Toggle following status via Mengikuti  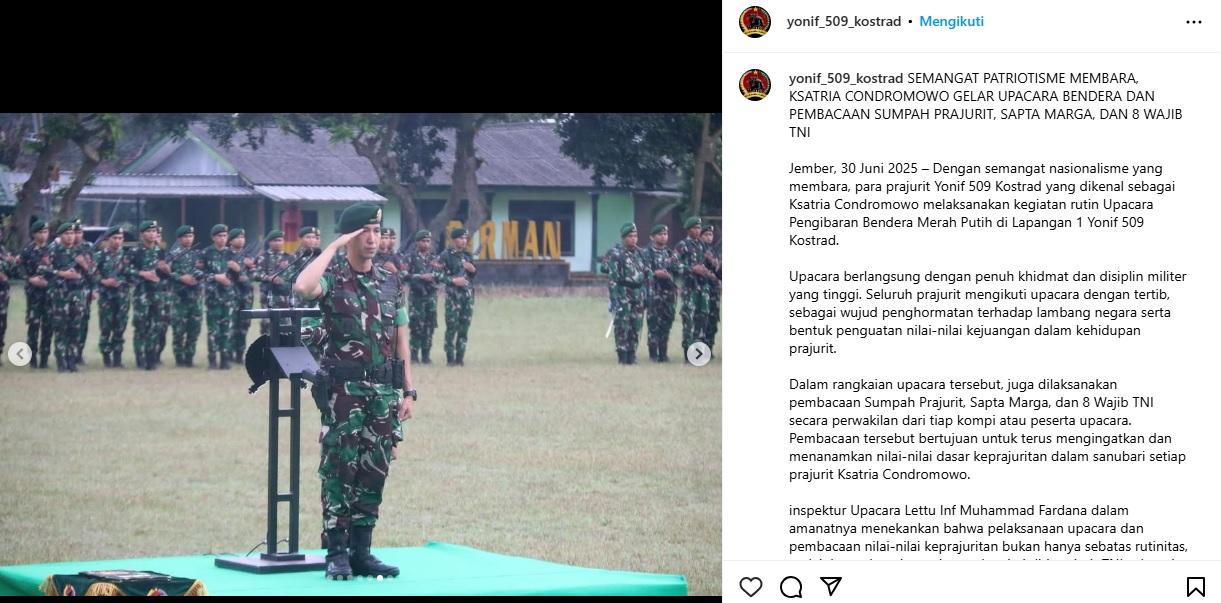coord(951,21)
